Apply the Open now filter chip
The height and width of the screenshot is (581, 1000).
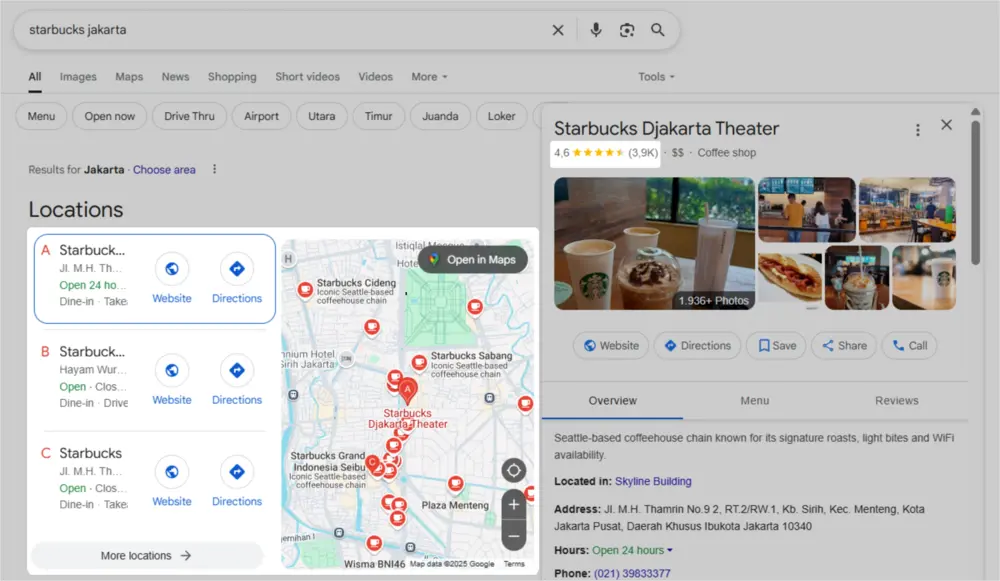tap(110, 116)
